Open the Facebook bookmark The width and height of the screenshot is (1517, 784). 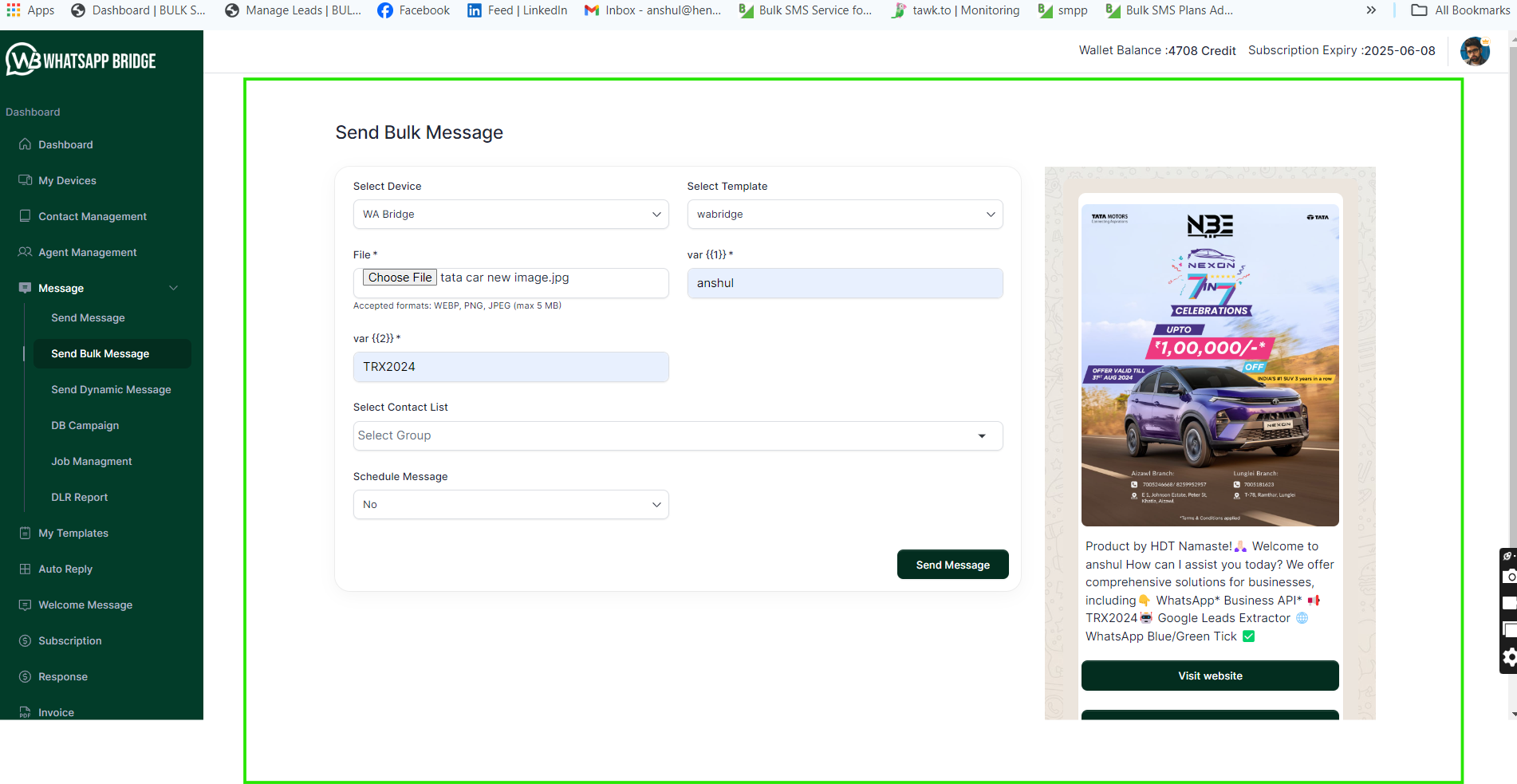point(413,10)
